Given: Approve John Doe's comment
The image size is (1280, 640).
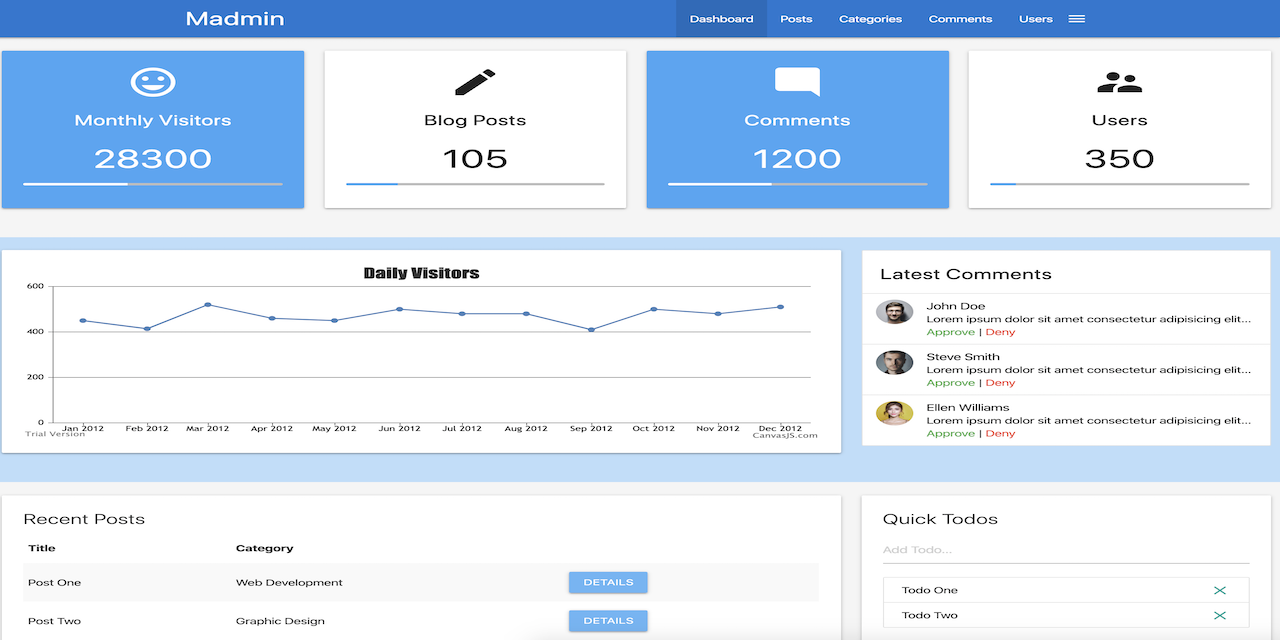Looking at the screenshot, I should (950, 331).
